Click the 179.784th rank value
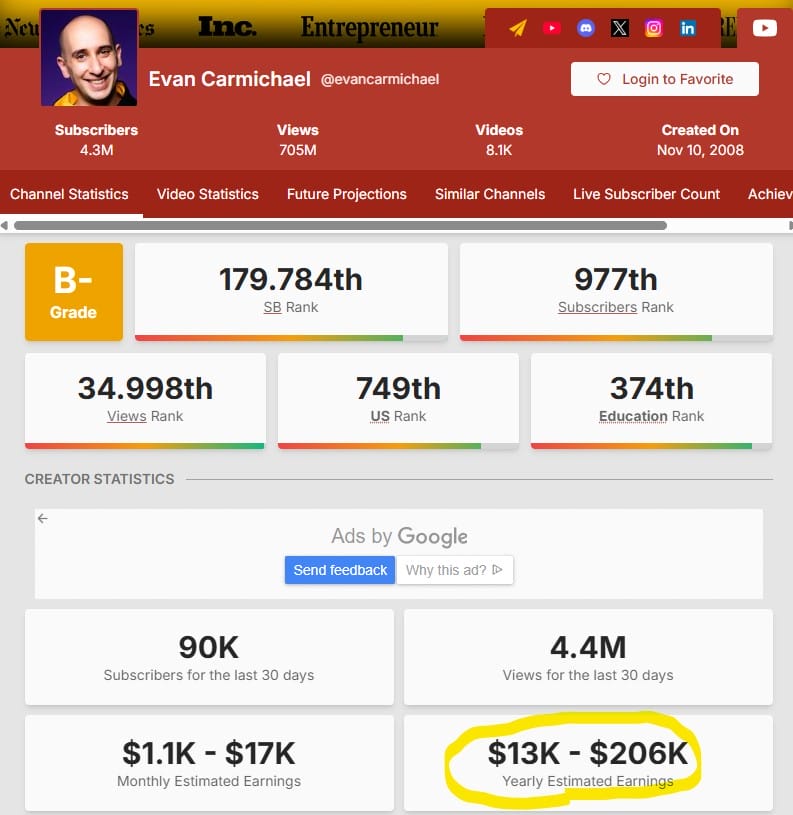 click(290, 280)
